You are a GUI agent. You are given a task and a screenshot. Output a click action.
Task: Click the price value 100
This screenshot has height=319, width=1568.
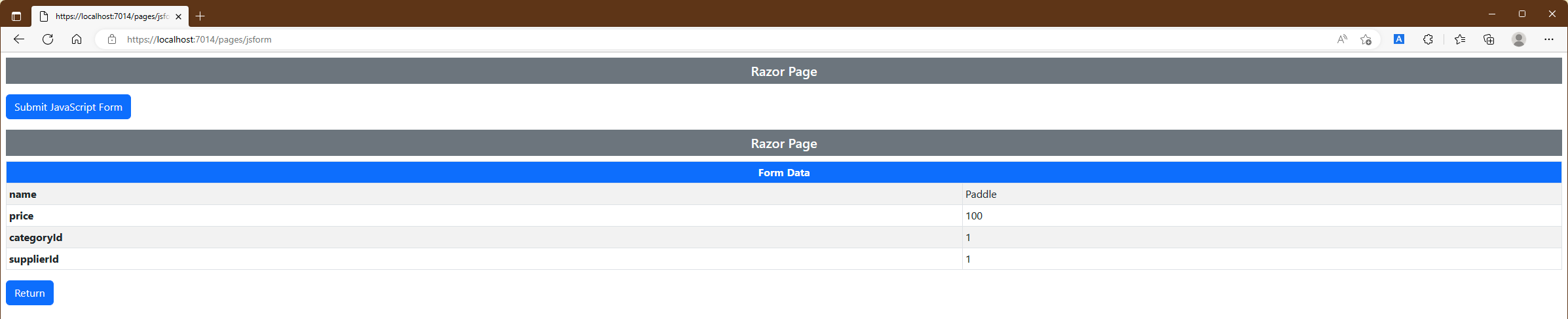point(974,216)
